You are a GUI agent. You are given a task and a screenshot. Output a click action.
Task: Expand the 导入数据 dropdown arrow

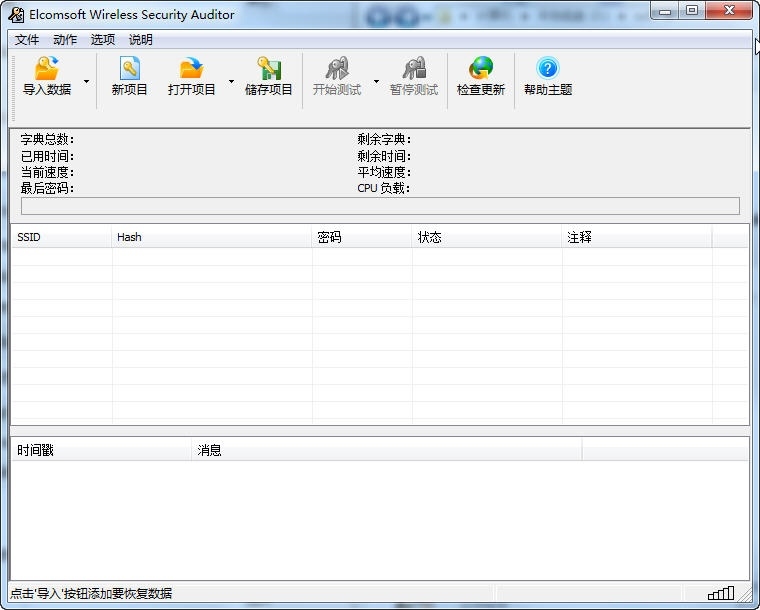coord(86,81)
